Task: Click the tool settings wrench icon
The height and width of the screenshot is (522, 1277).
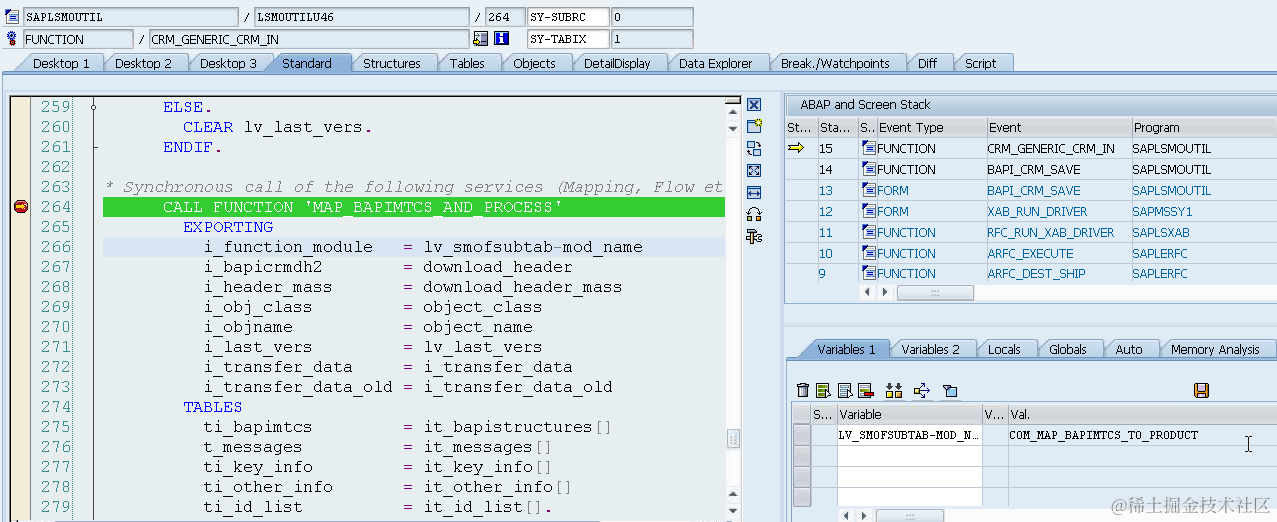Action: coord(754,236)
